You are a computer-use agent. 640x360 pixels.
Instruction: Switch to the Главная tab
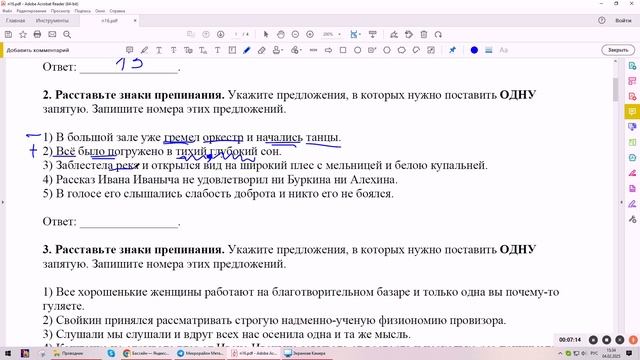tap(16, 20)
